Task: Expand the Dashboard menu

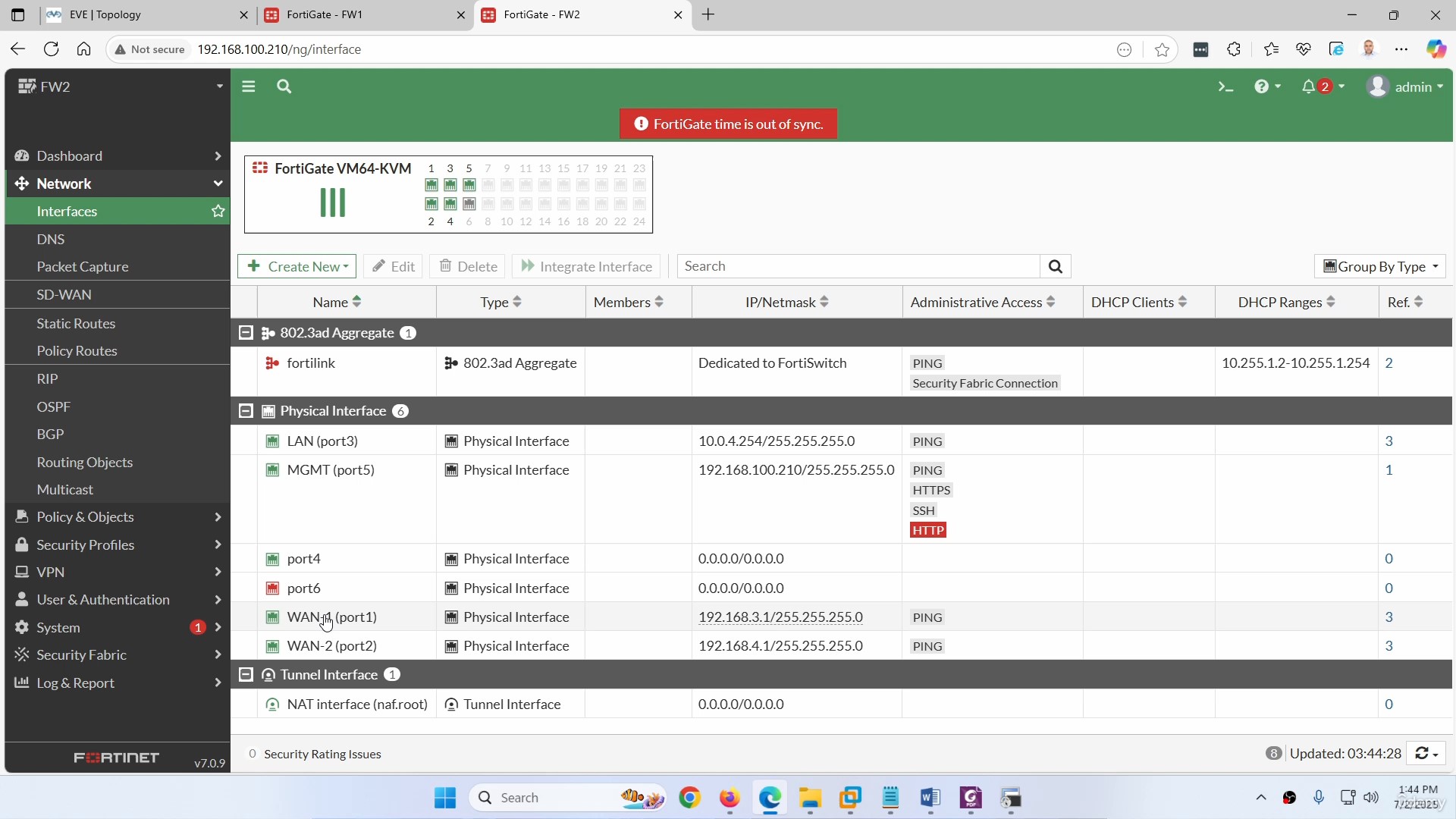Action: point(118,155)
